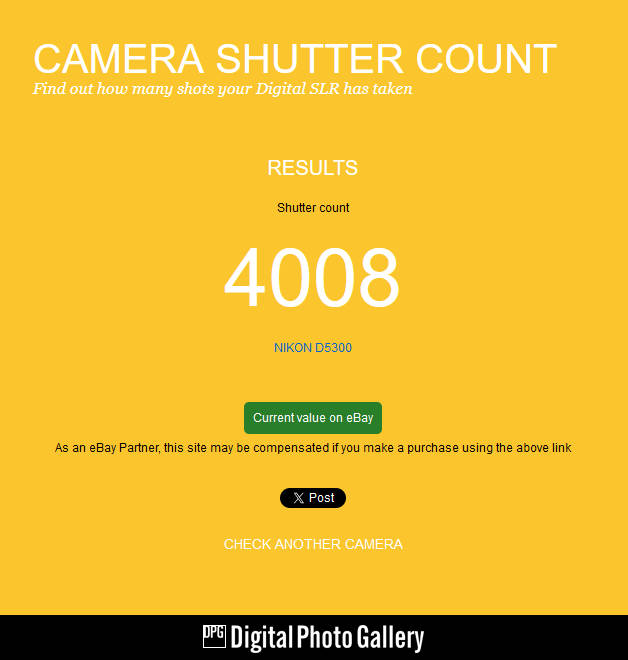This screenshot has width=628, height=660.
Task: Click the 4008 shutter count number
Action: [x=311, y=277]
